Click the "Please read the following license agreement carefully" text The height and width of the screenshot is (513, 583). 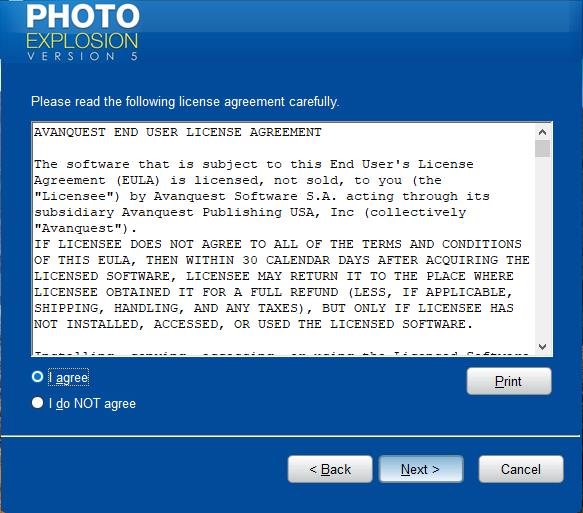[x=185, y=101]
